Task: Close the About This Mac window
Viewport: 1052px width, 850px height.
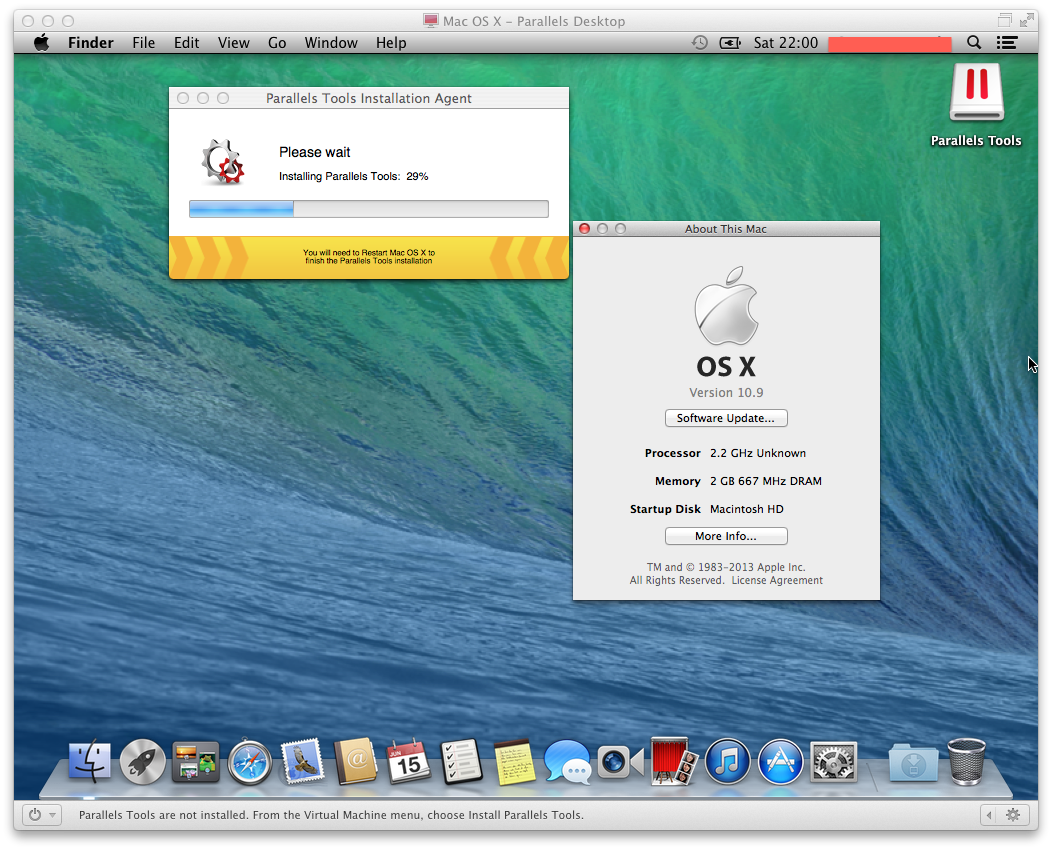Action: point(584,229)
